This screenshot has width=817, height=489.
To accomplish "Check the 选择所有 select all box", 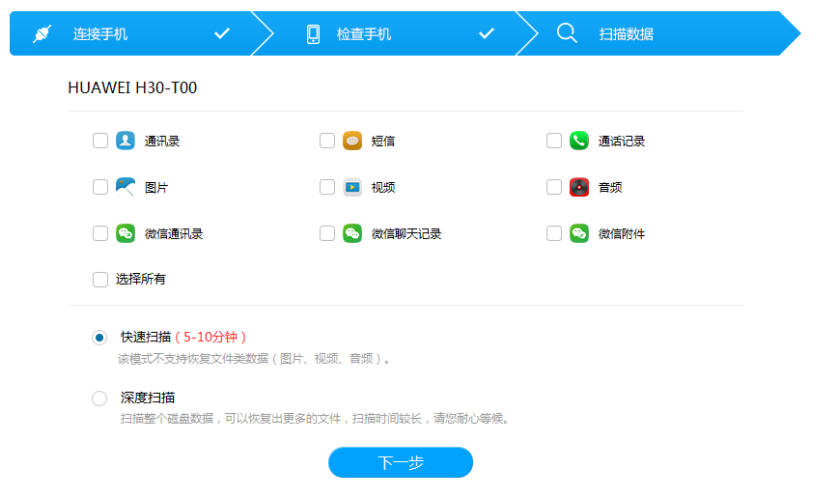I will 100,280.
